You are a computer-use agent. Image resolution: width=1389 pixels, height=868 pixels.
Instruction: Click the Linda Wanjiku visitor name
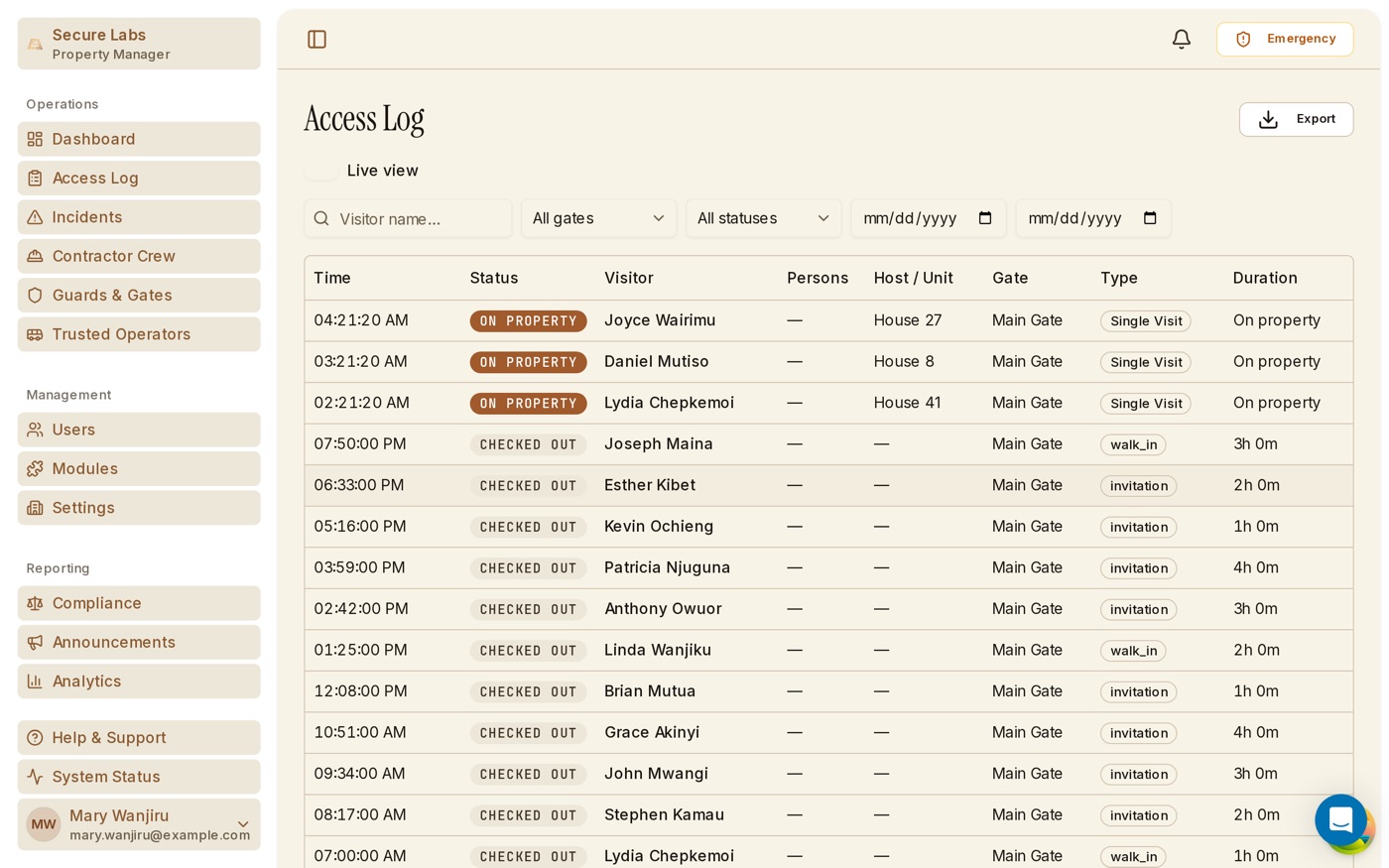658,650
